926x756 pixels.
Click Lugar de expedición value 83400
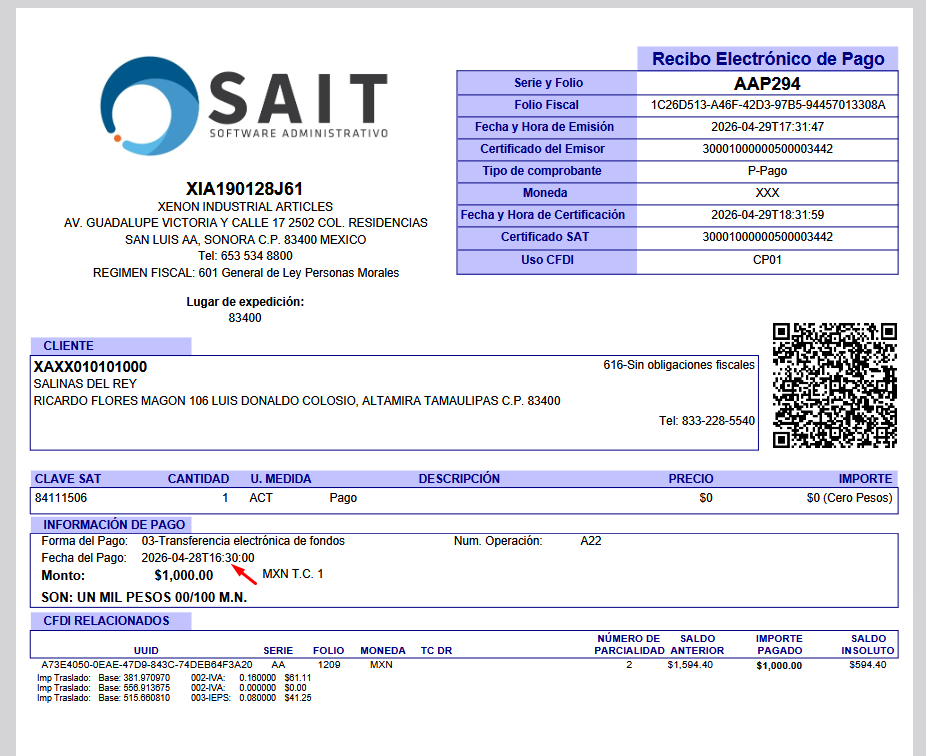245,318
